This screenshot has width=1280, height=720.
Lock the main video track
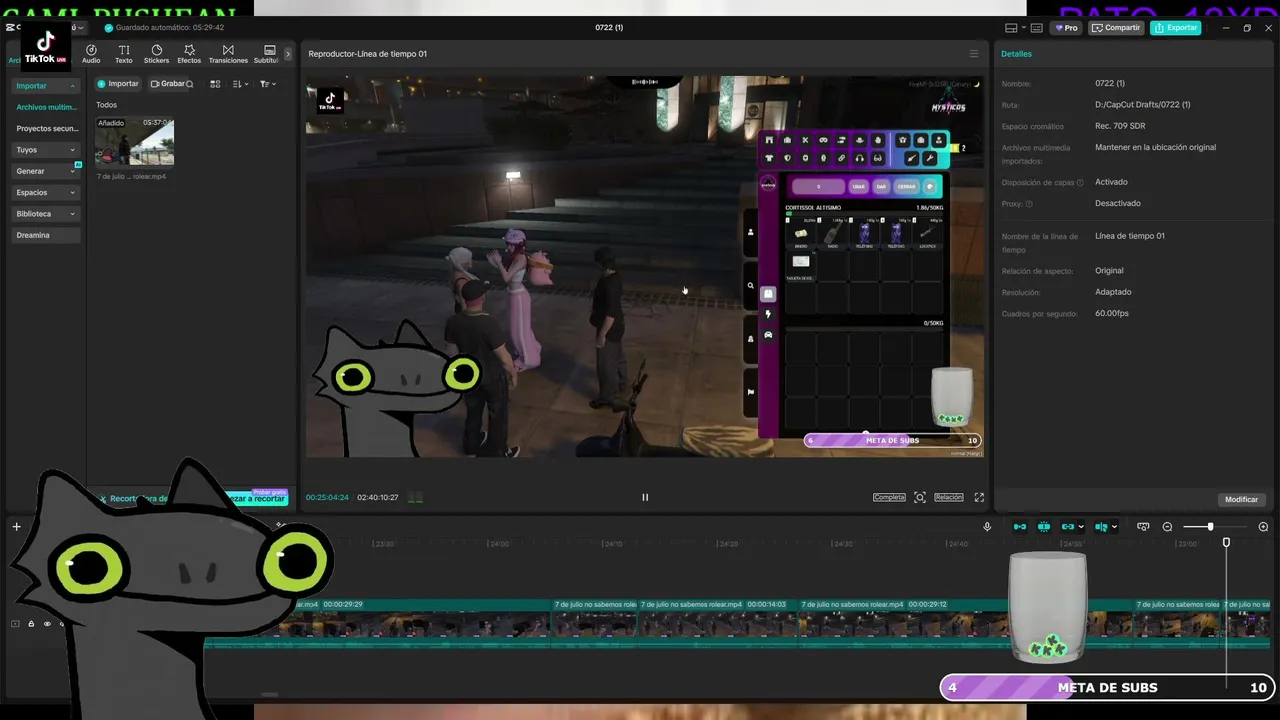coord(31,624)
